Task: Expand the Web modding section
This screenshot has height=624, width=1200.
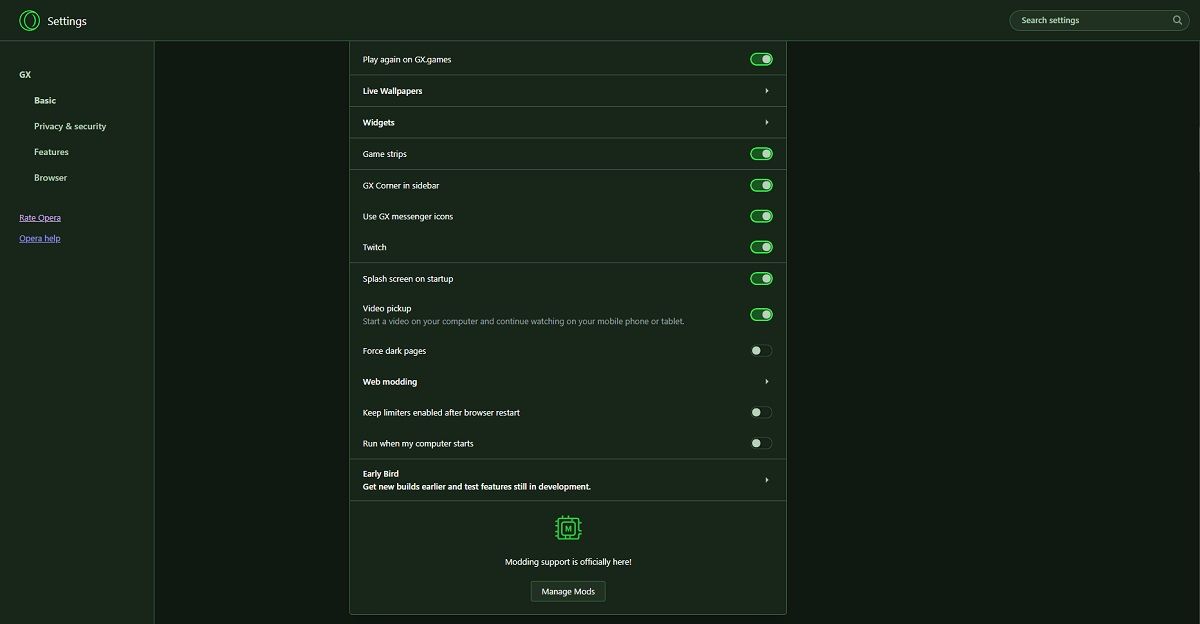Action: pyautogui.click(x=767, y=382)
